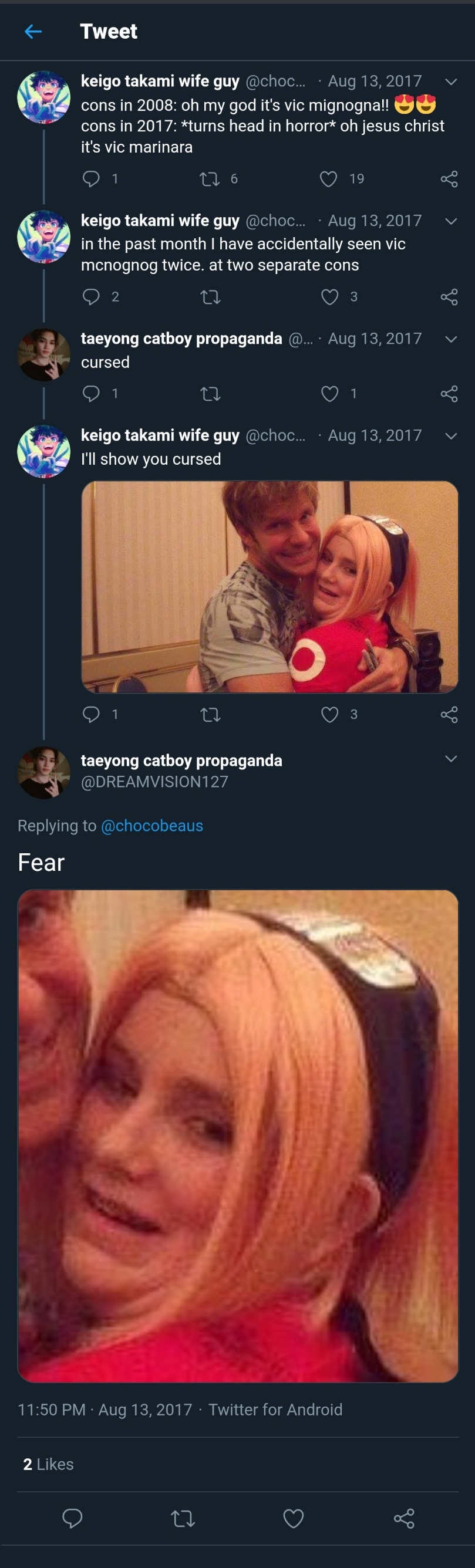Share the vic marinara tweet
This screenshot has height=1568, width=475.
coord(449,179)
